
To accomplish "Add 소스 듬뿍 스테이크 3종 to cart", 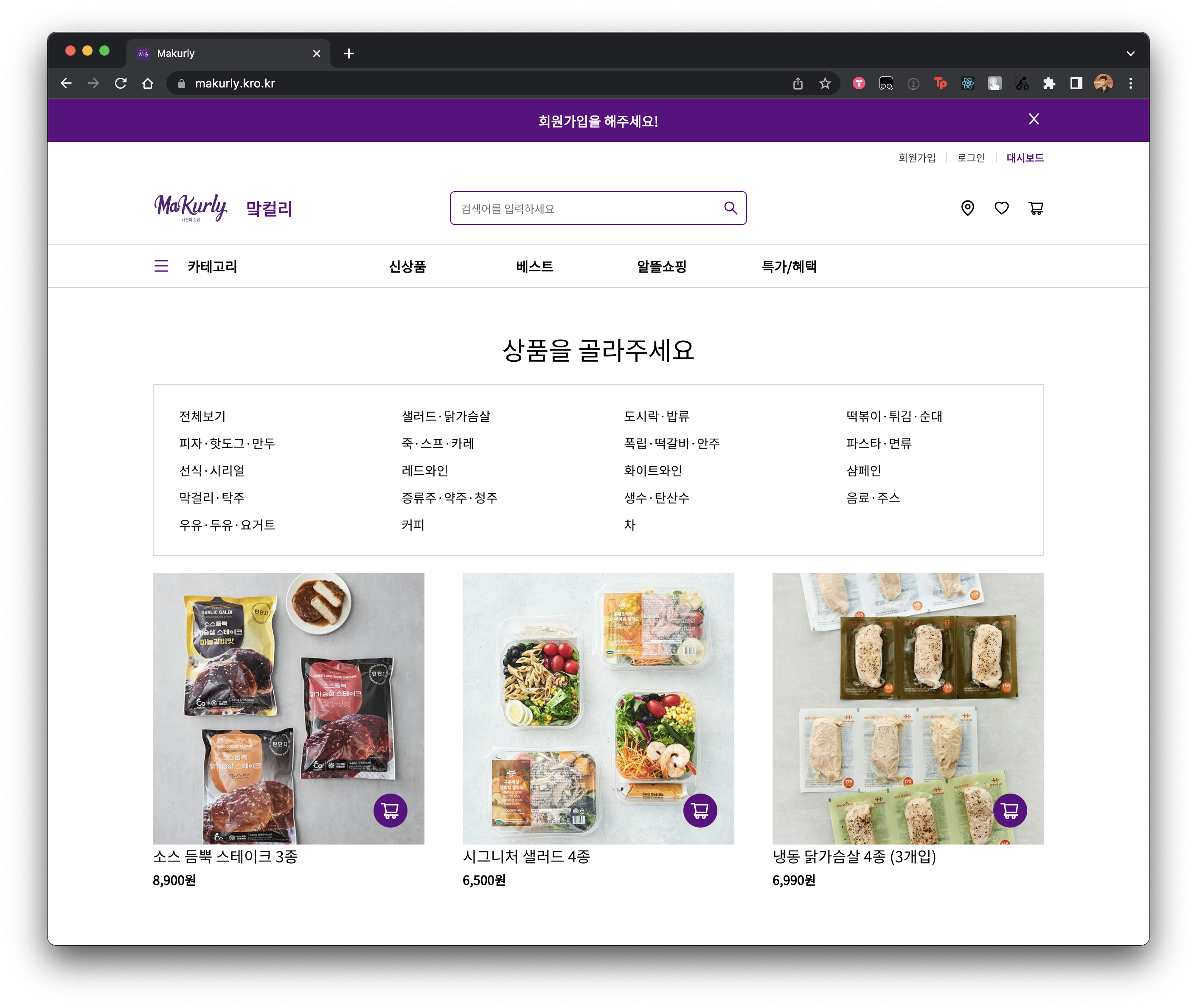I will (390, 810).
